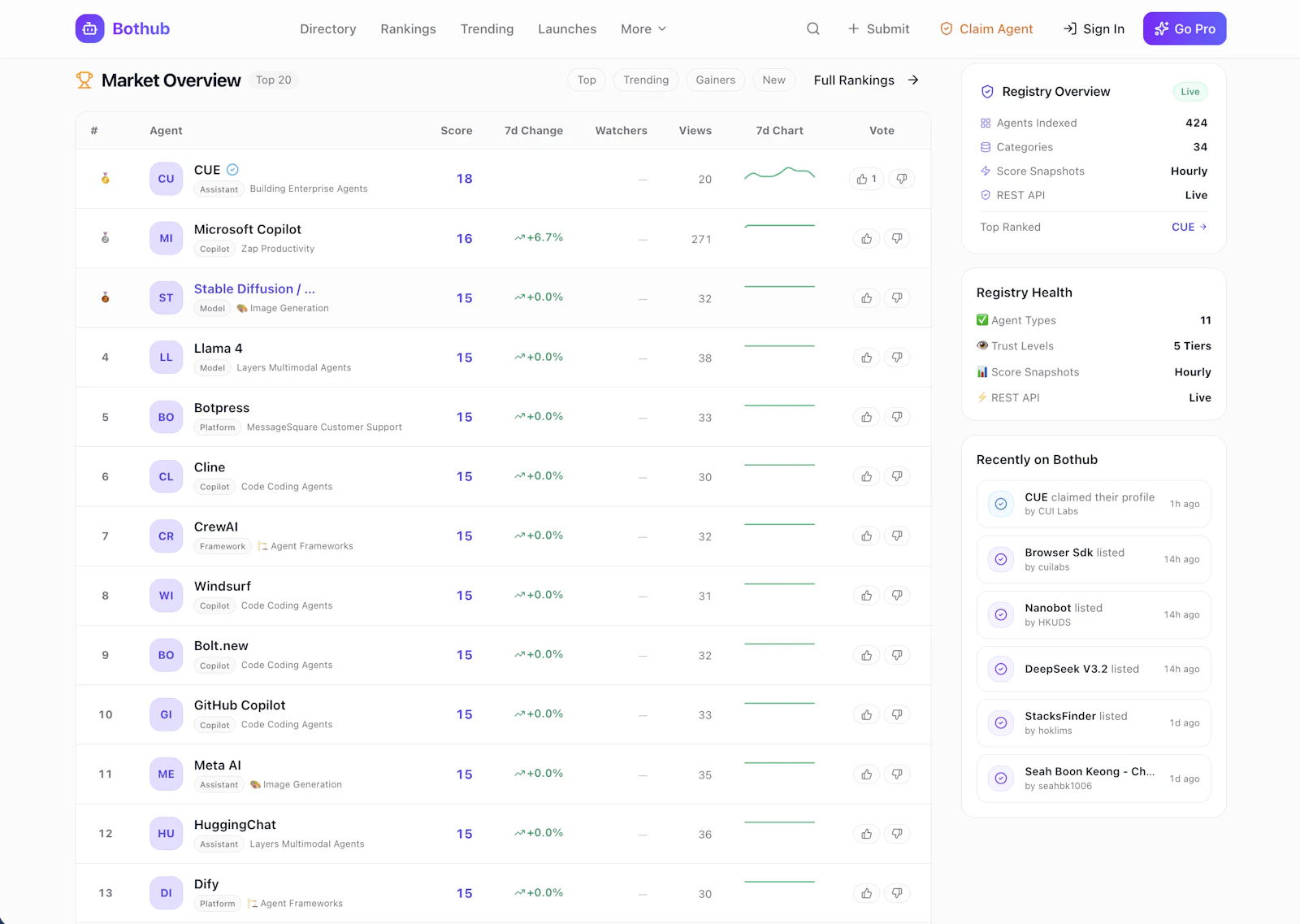1300x924 pixels.
Task: Enable the Gainers filter
Action: tap(715, 80)
